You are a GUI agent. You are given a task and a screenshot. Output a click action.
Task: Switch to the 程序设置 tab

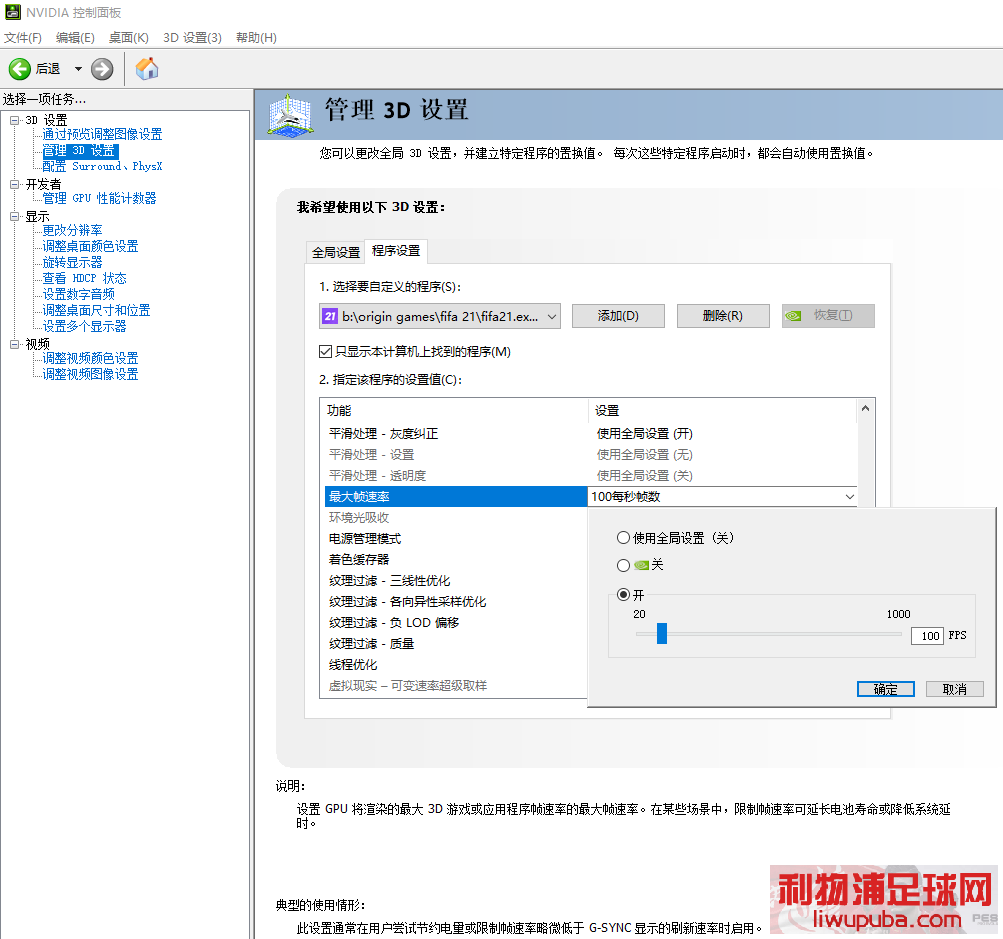point(396,251)
